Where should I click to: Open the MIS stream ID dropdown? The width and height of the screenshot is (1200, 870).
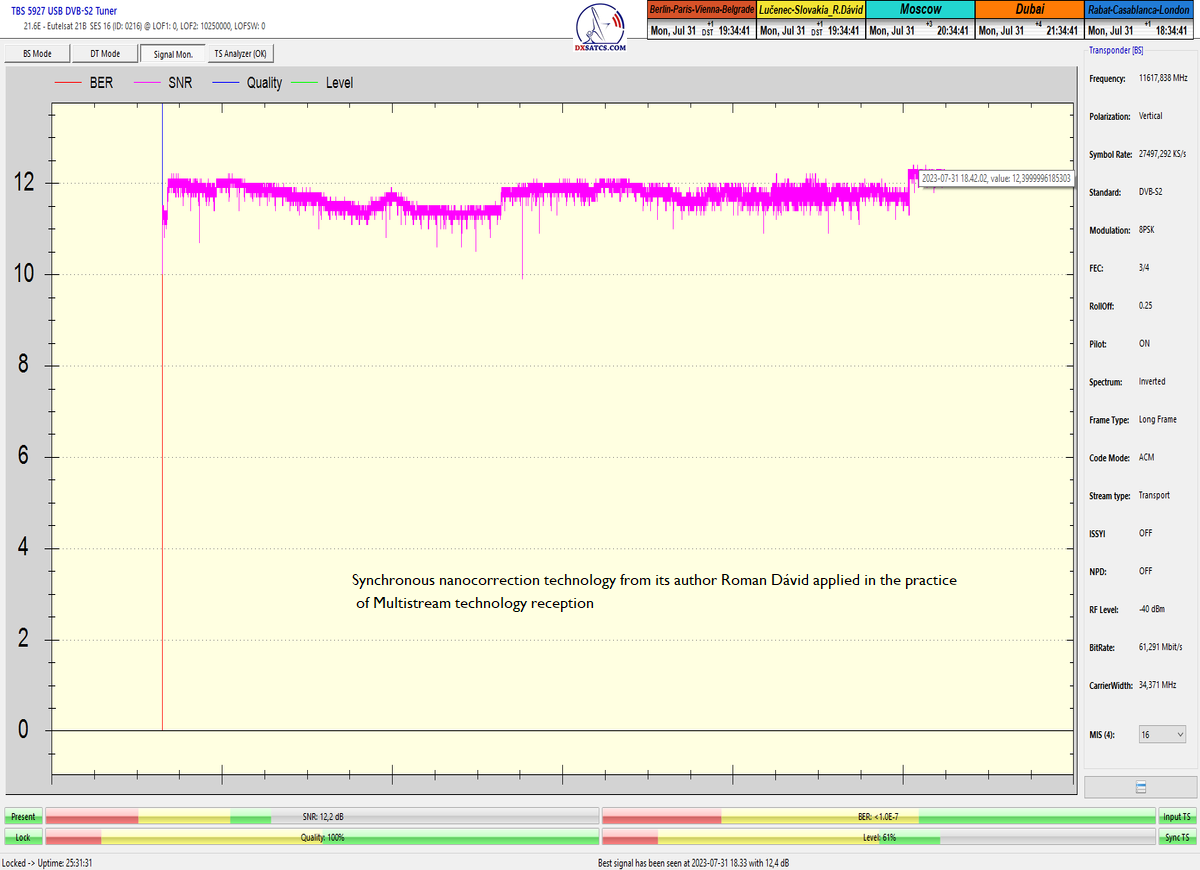pos(1162,735)
